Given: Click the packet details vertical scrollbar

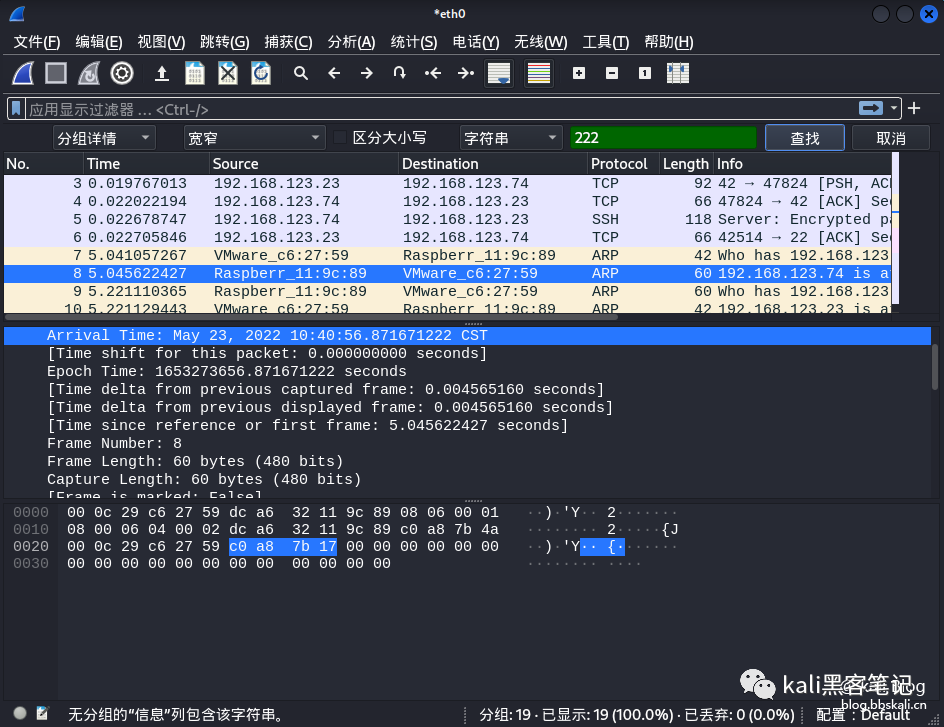Looking at the screenshot, I should click(934, 367).
